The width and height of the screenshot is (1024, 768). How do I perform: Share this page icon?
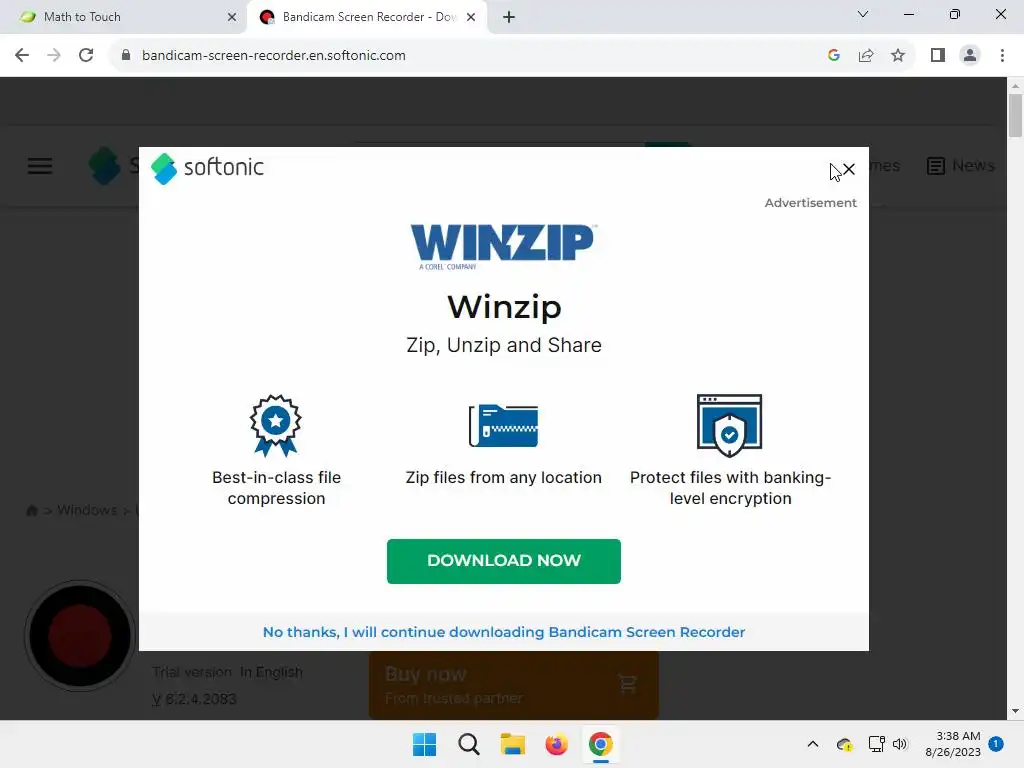point(866,56)
